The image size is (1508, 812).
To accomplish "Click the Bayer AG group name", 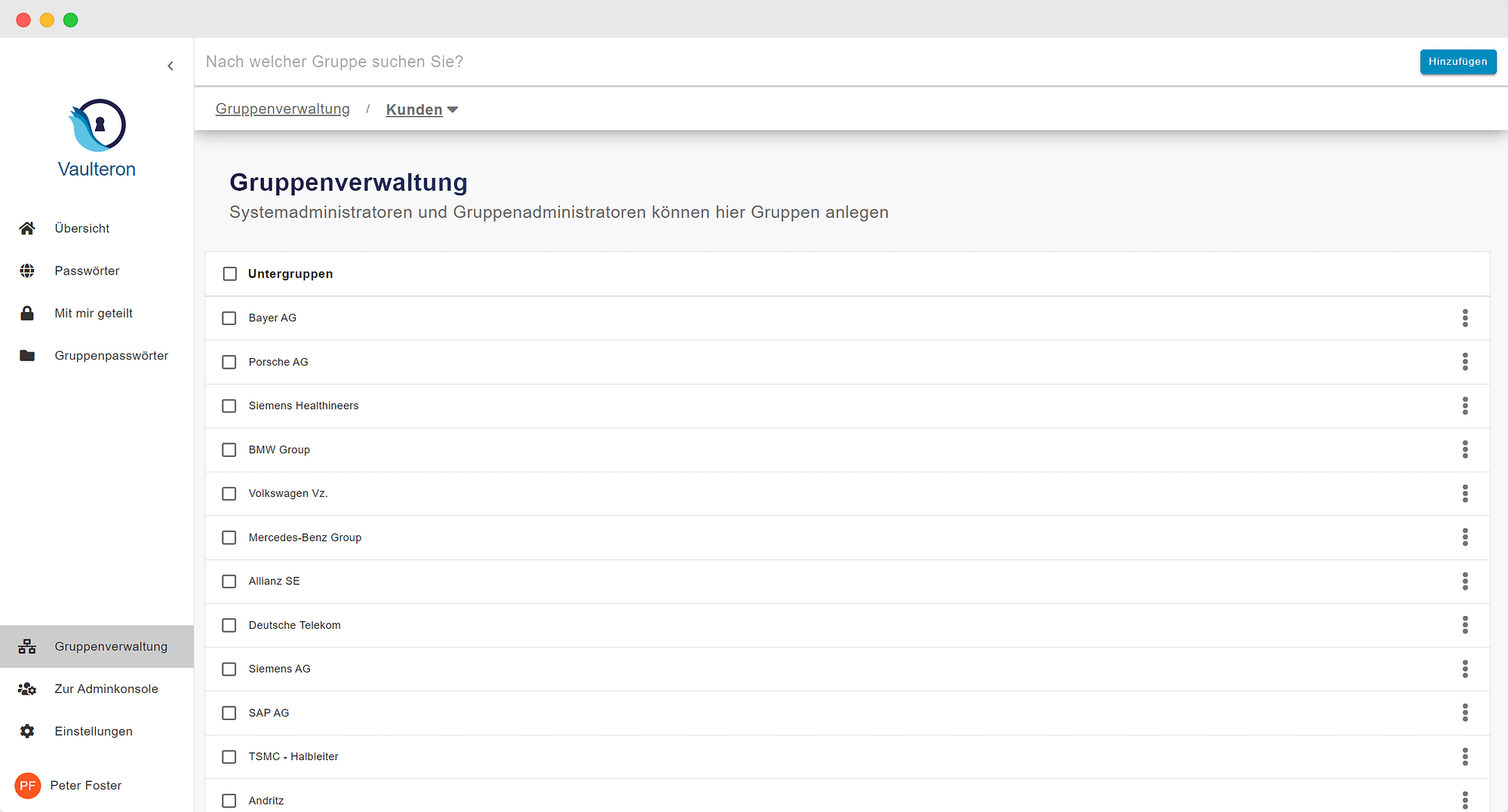I will point(272,318).
